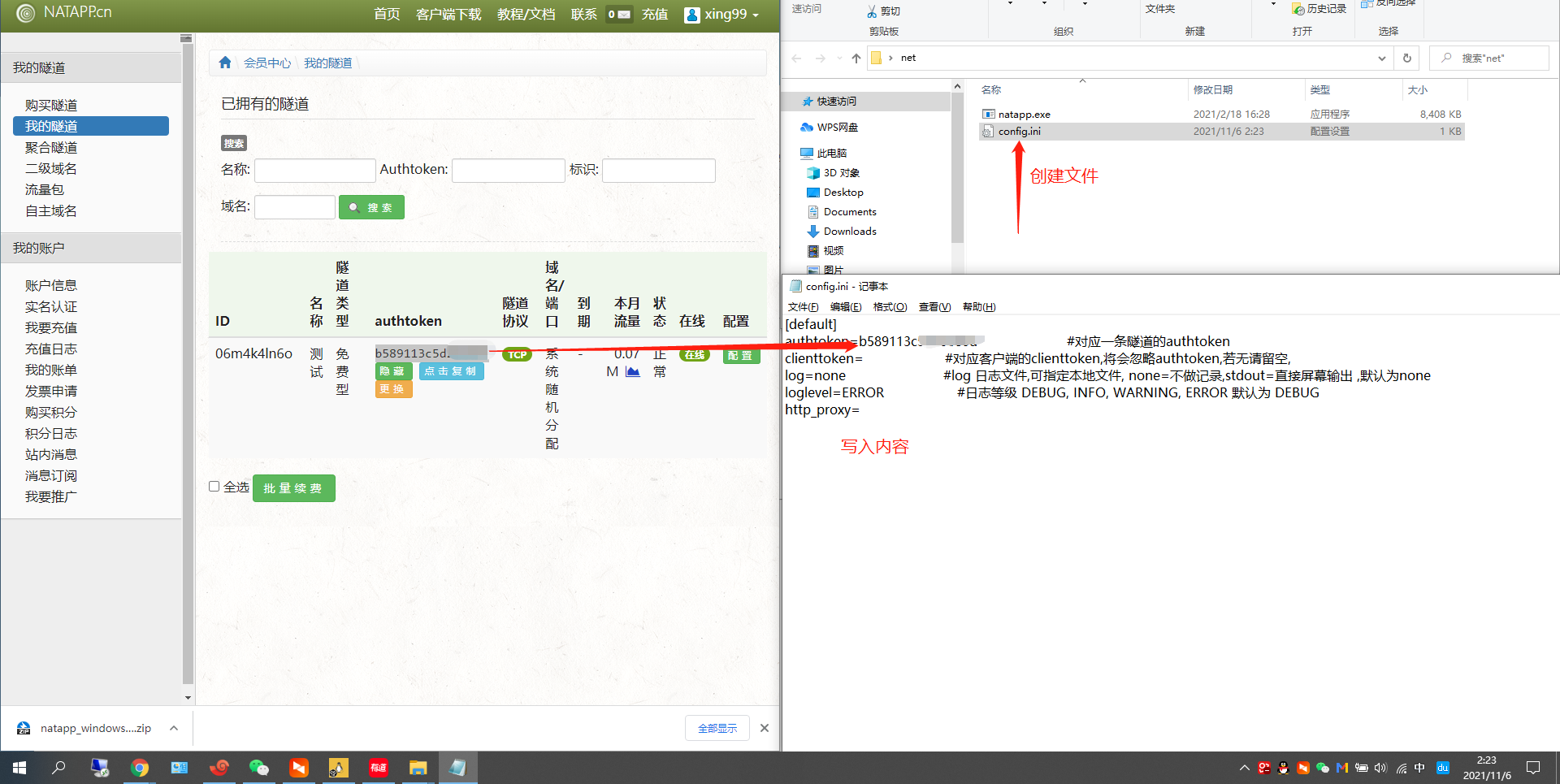Open 二级域名 in the sidebar
1560x784 pixels.
point(51,169)
